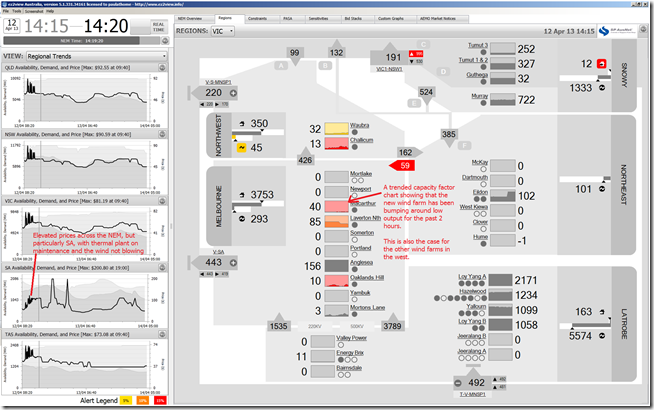Click the Murray unit status dot
This screenshot has height=410, width=654.
click(x=483, y=103)
